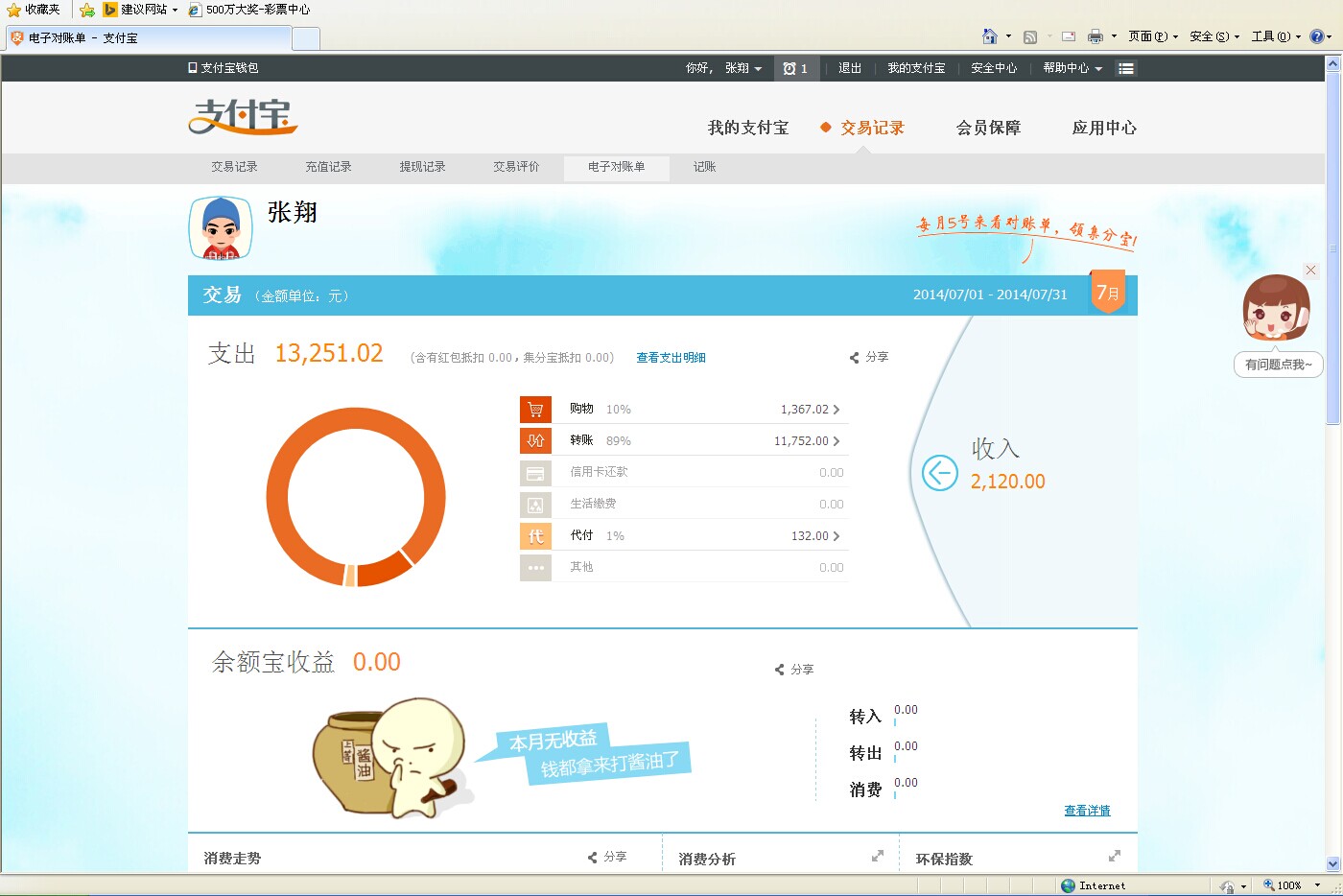This screenshot has width=1343, height=896.
Task: Open the 工具(O) menu
Action: 1276,36
